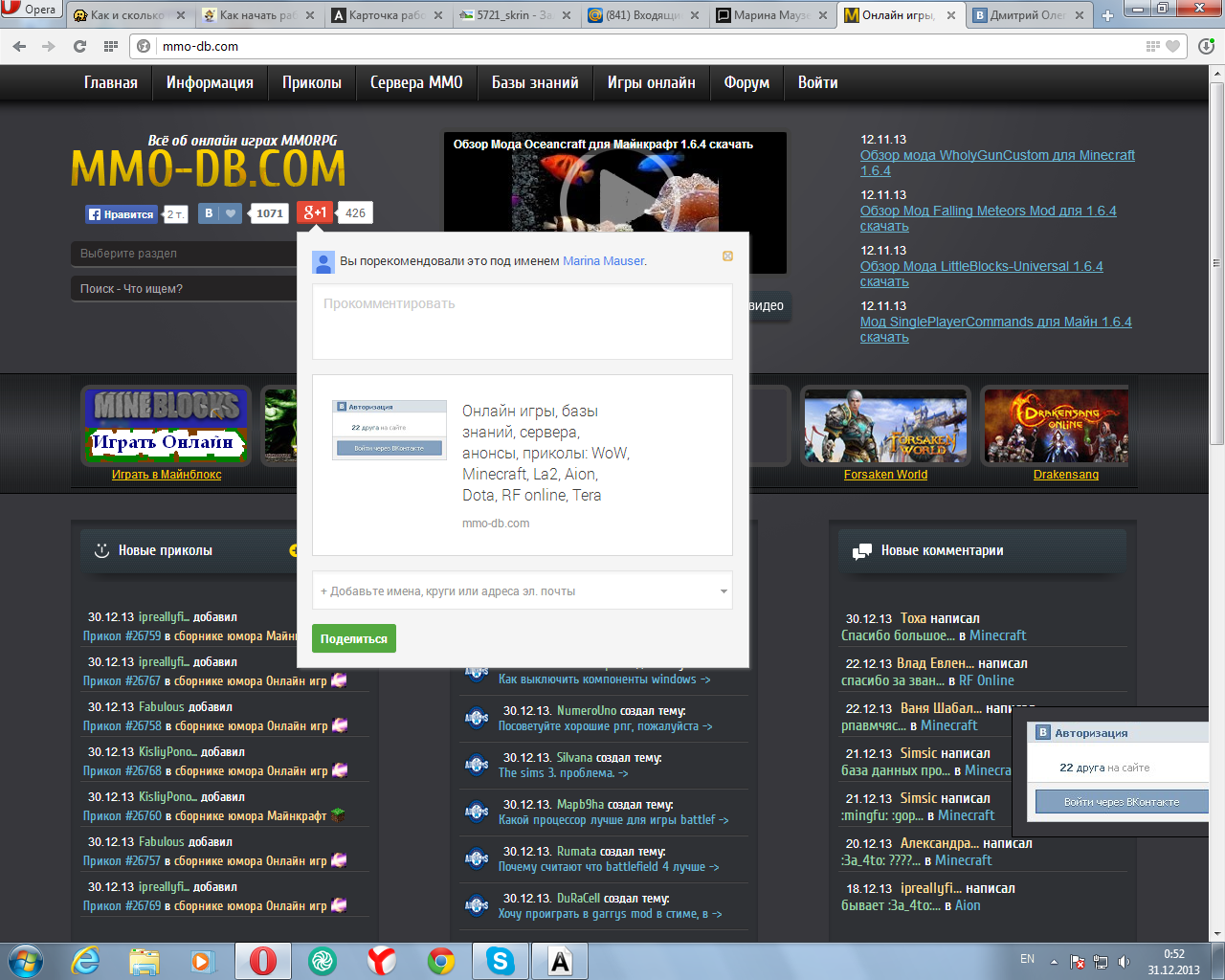The width and height of the screenshot is (1225, 980).
Task: Open Skype from the taskbar
Action: pos(500,961)
